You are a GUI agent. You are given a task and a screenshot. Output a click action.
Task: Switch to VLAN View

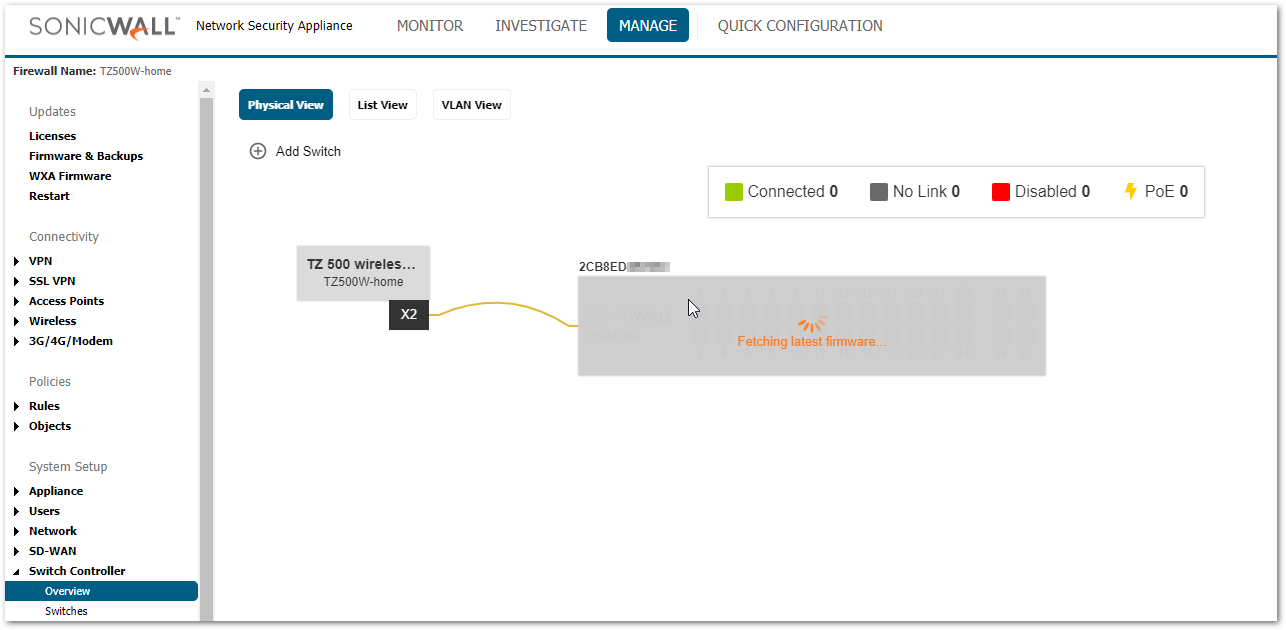(x=471, y=105)
